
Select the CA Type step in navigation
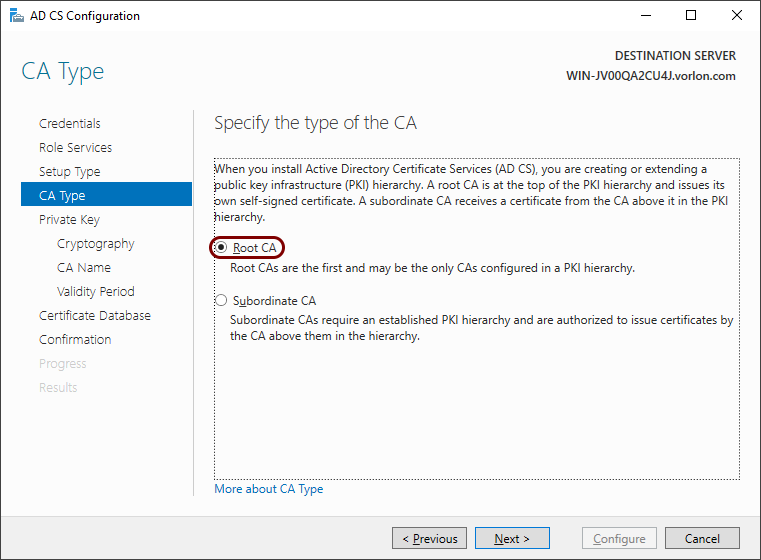(x=106, y=194)
